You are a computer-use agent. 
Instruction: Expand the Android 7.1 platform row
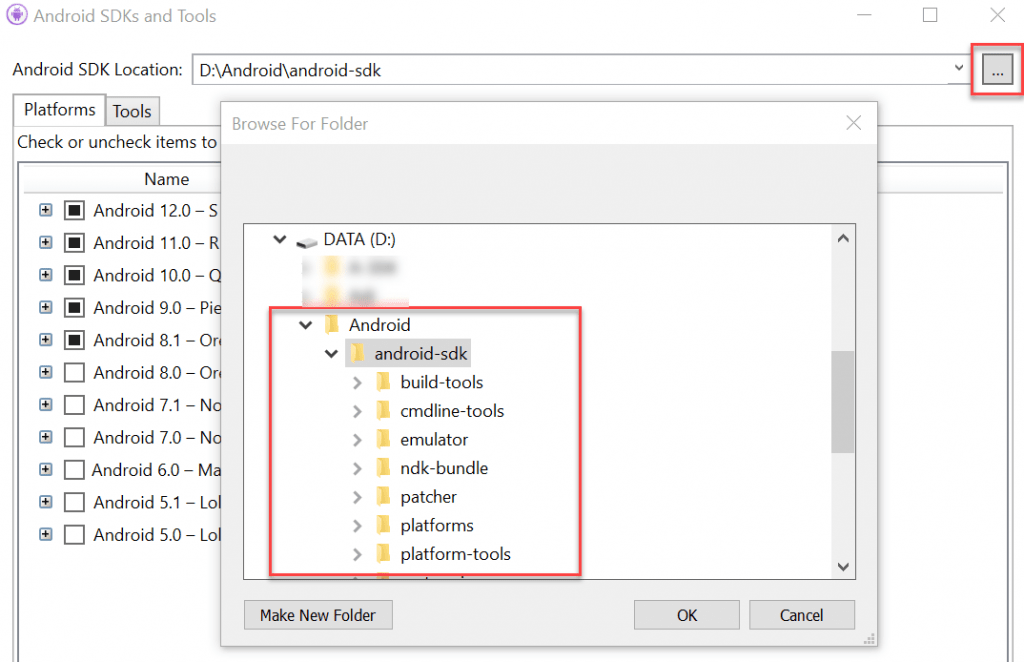pos(45,405)
